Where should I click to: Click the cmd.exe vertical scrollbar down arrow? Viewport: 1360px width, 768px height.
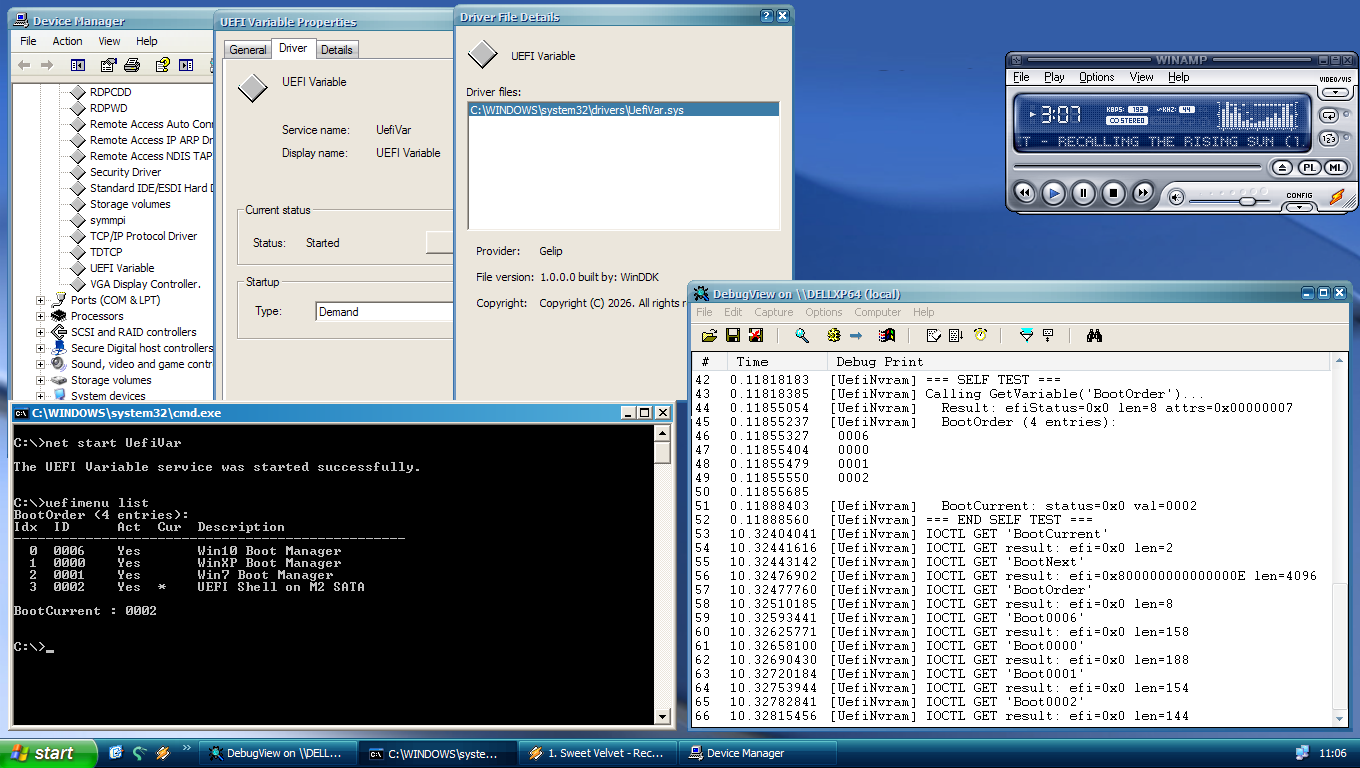point(662,715)
